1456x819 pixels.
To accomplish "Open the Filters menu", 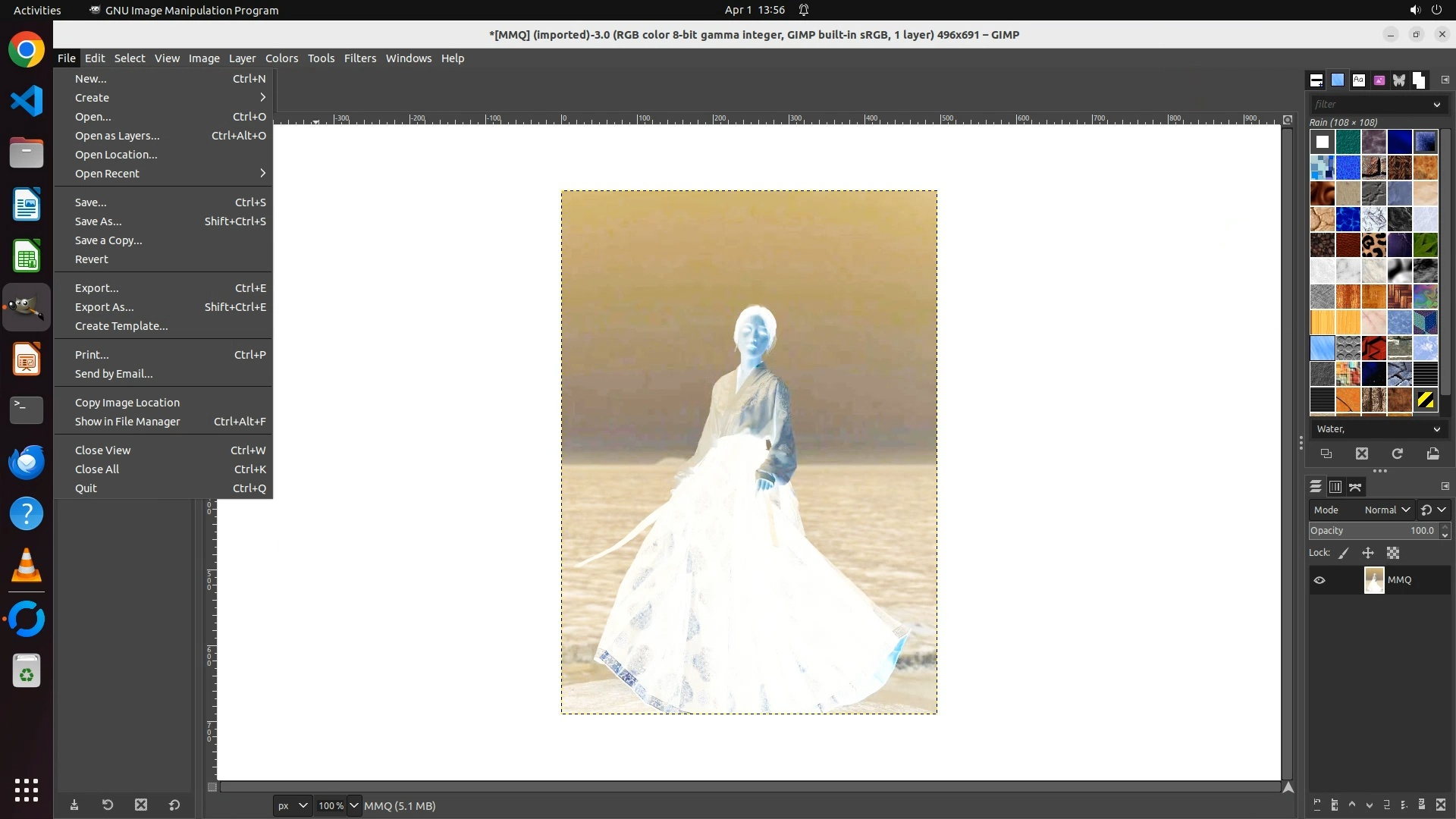I will (359, 58).
